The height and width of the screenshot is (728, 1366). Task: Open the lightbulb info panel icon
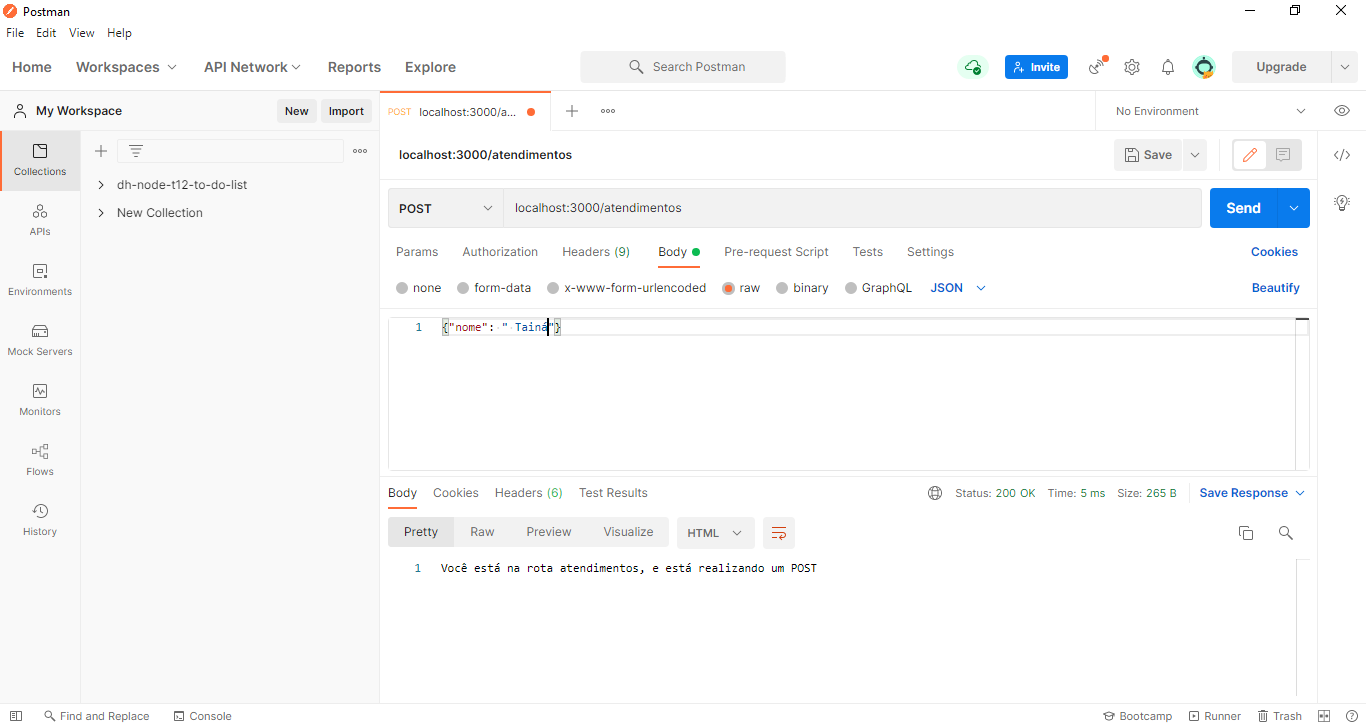pos(1342,202)
